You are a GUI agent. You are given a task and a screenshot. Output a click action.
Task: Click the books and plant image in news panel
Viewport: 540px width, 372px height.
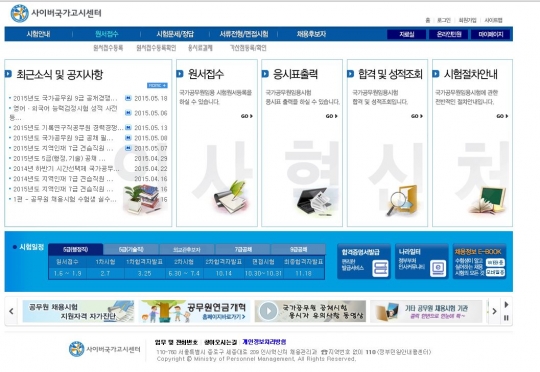[142, 199]
